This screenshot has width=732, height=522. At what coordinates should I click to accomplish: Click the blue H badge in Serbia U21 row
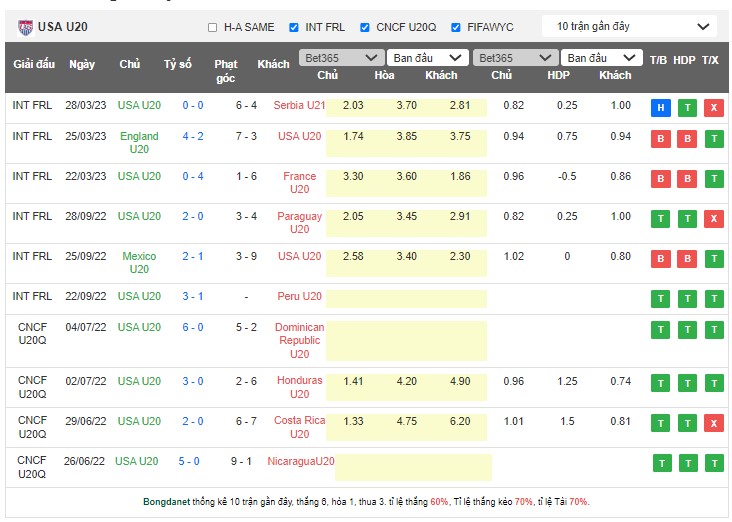tap(660, 108)
